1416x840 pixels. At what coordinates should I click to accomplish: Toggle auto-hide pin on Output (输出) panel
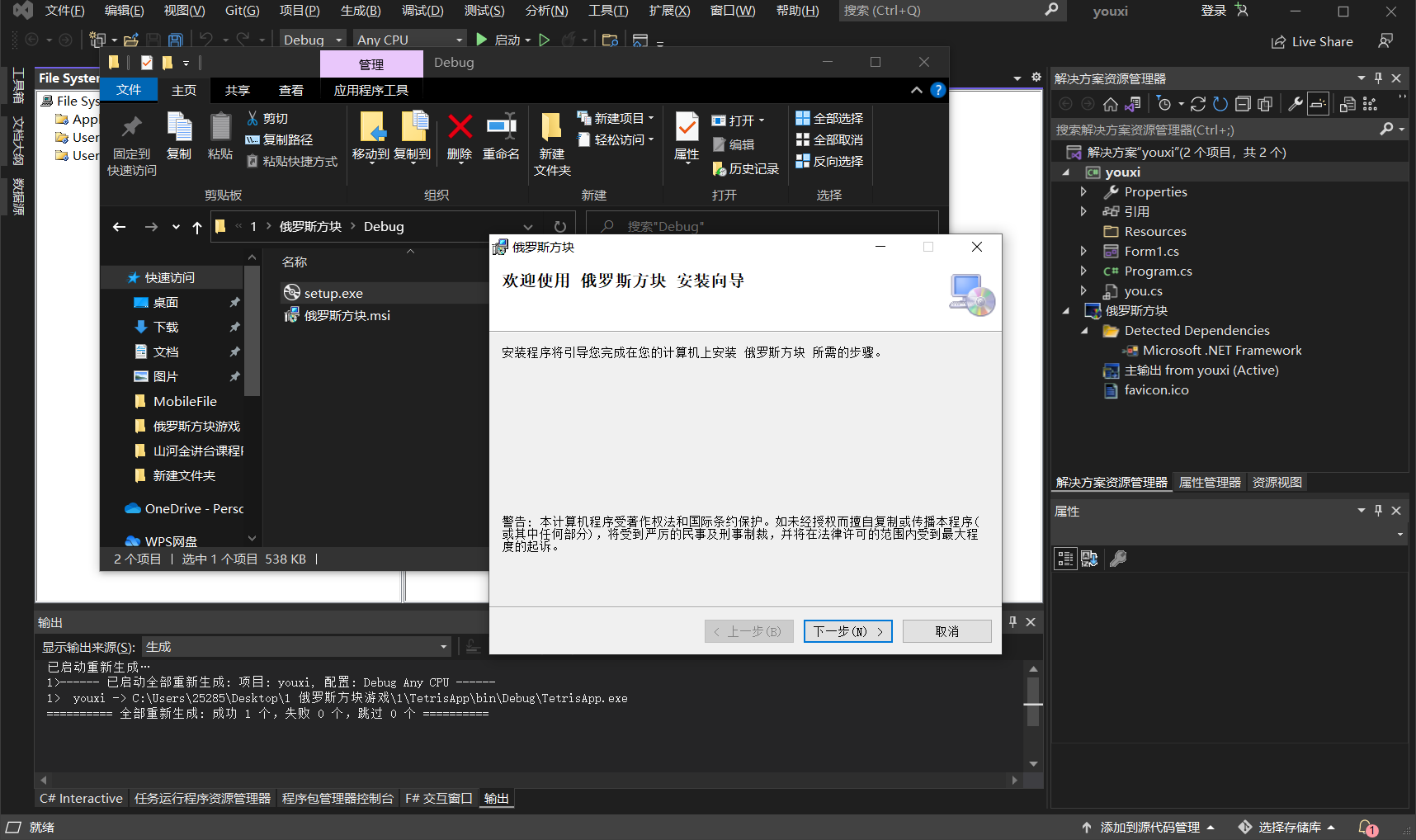click(x=1012, y=622)
